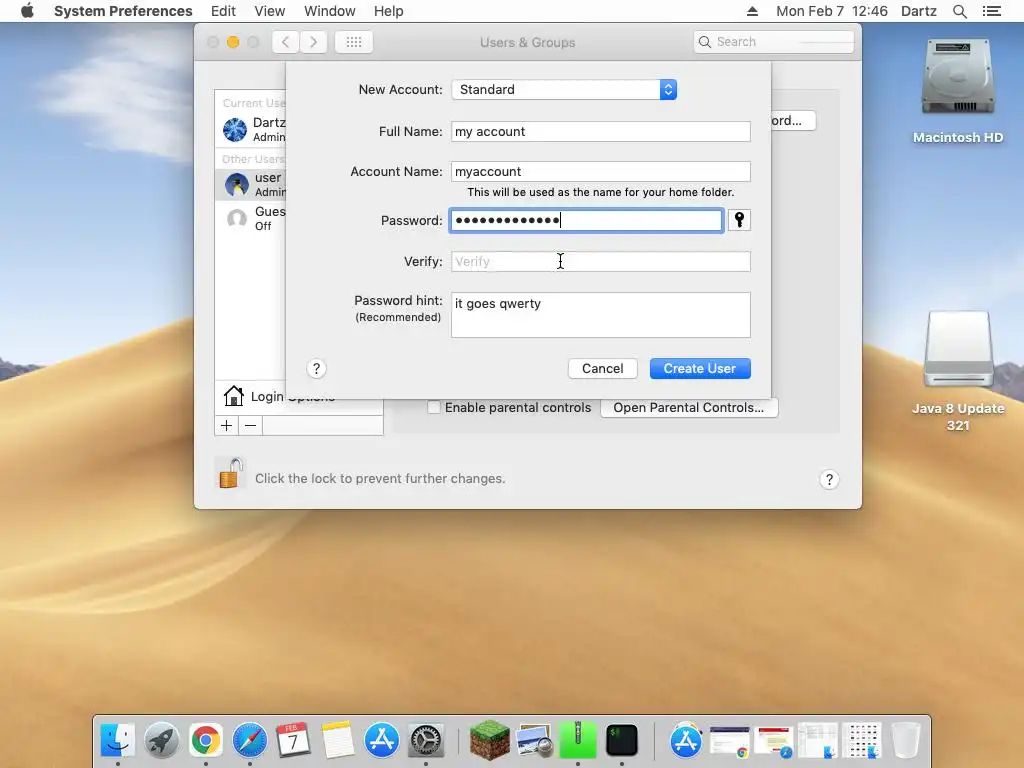Open the Help menu
Viewport: 1024px width, 768px height.
(389, 11)
